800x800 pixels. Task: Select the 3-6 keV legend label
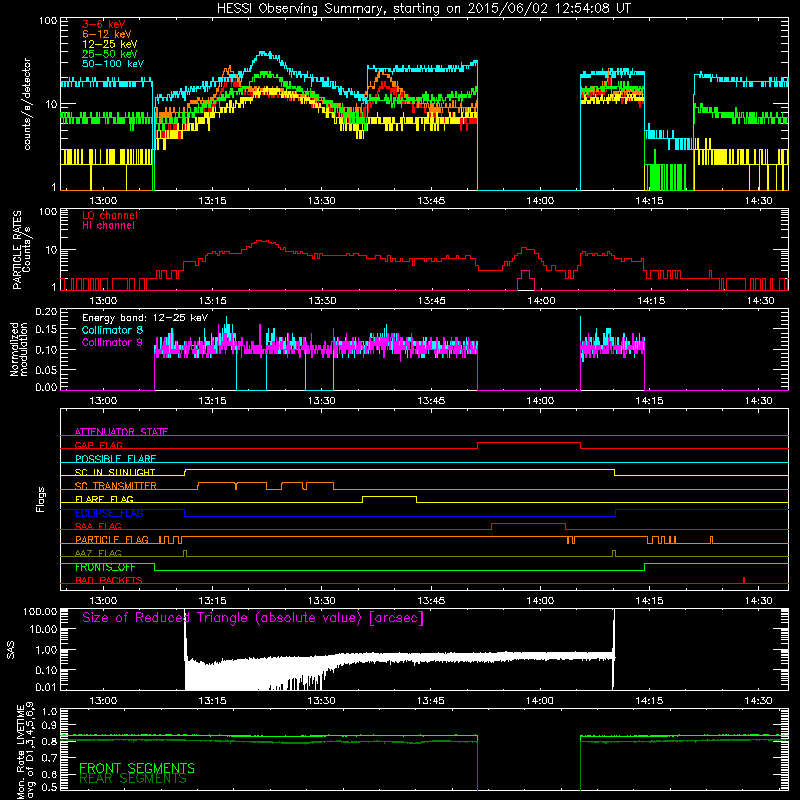(103, 24)
